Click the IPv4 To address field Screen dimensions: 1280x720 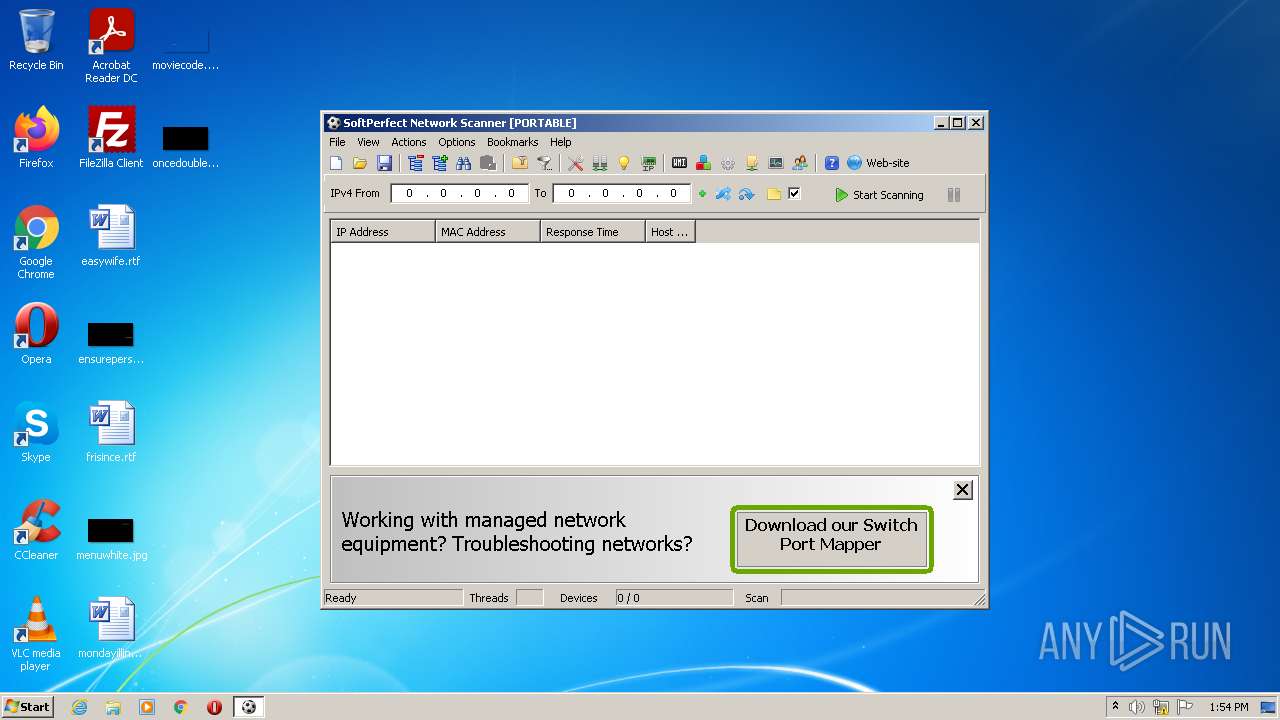point(621,194)
